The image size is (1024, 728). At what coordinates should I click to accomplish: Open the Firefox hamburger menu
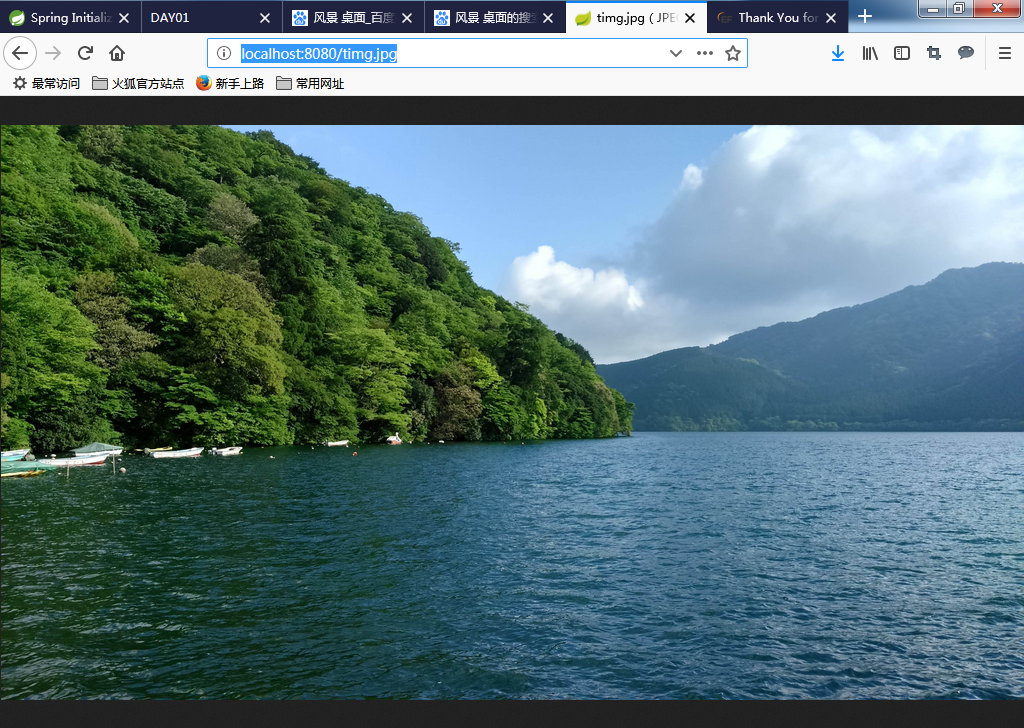[x=1005, y=53]
